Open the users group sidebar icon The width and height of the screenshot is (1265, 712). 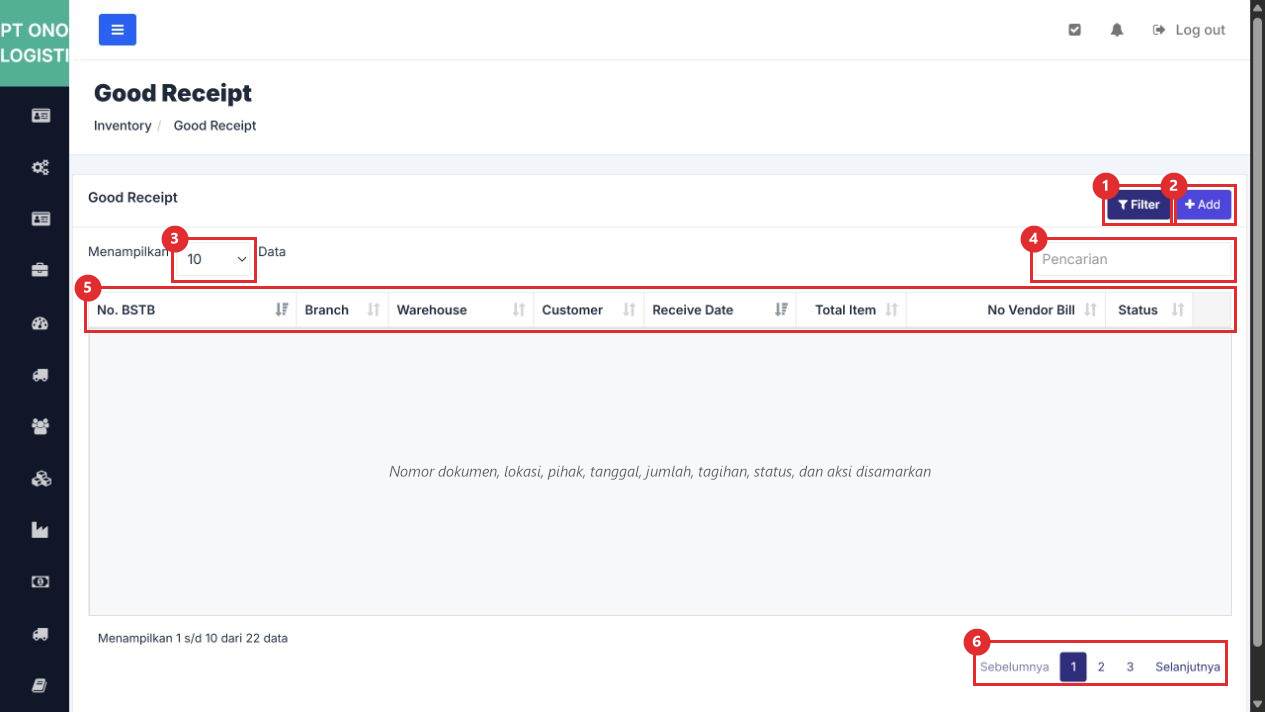(x=40, y=427)
